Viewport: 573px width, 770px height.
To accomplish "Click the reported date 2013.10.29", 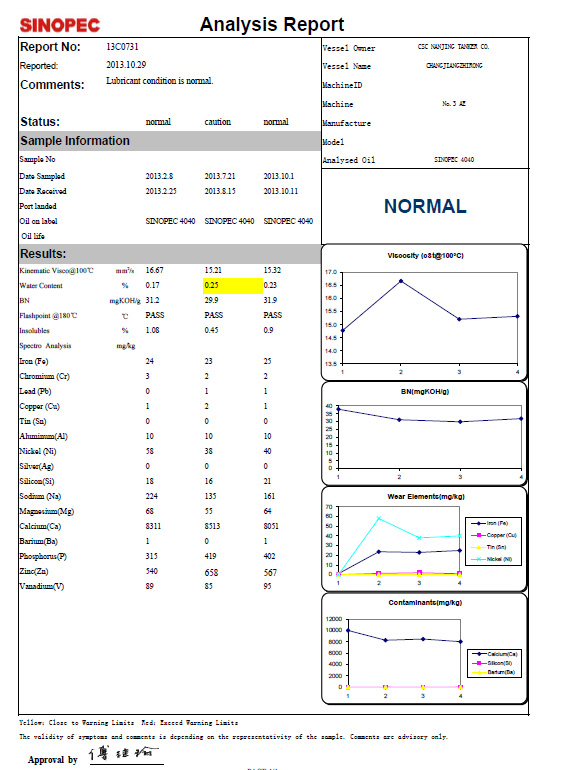I will [126, 65].
